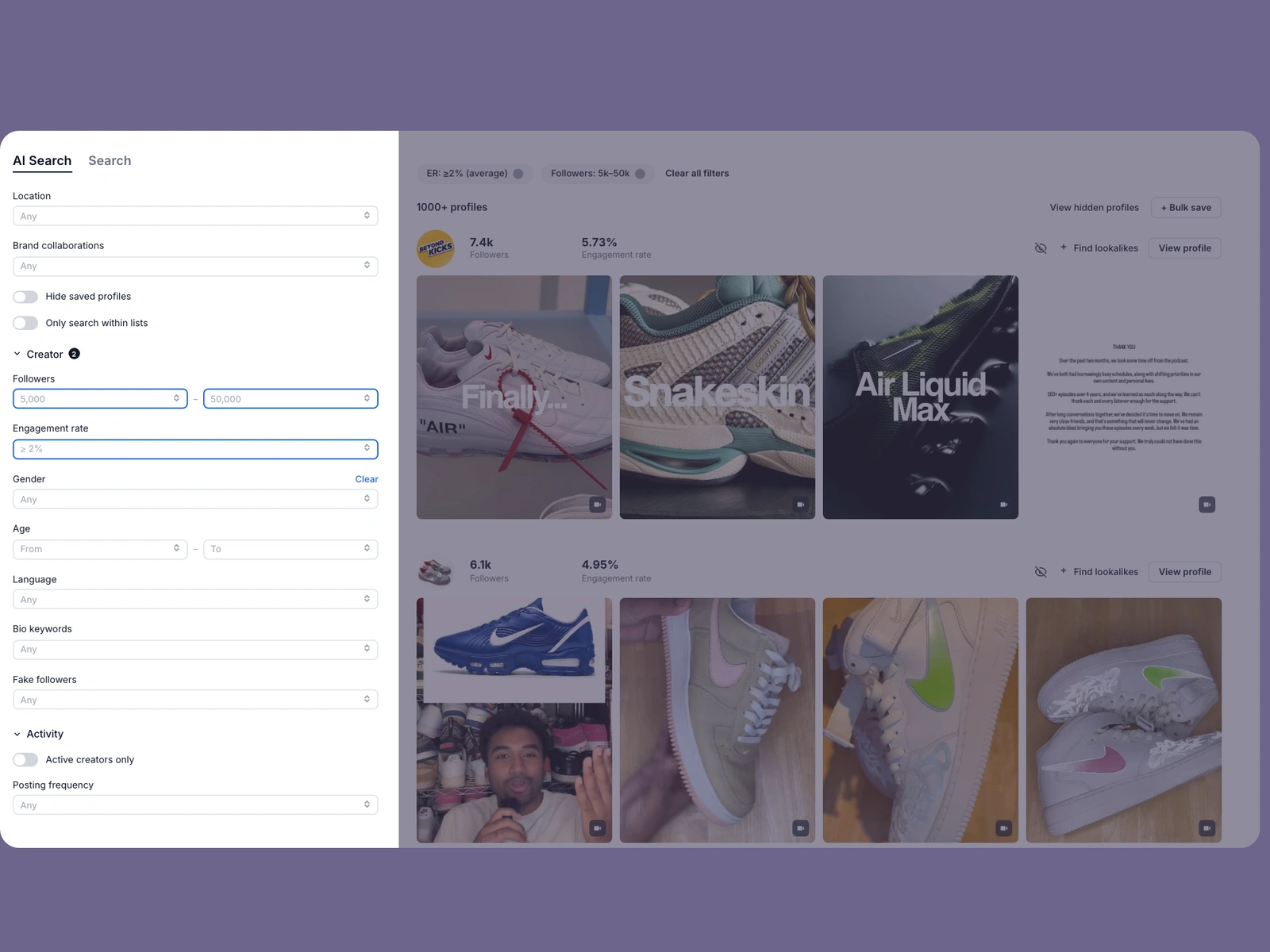Viewport: 1270px width, 952px height.
Task: Click video icon on Air Liquid Max post
Action: [1003, 505]
